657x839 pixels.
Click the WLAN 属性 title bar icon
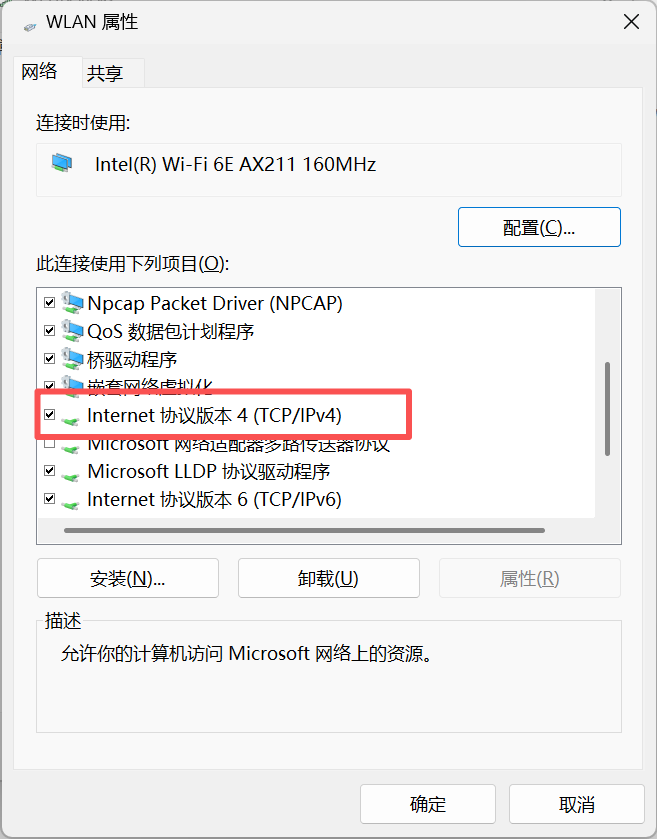point(30,26)
